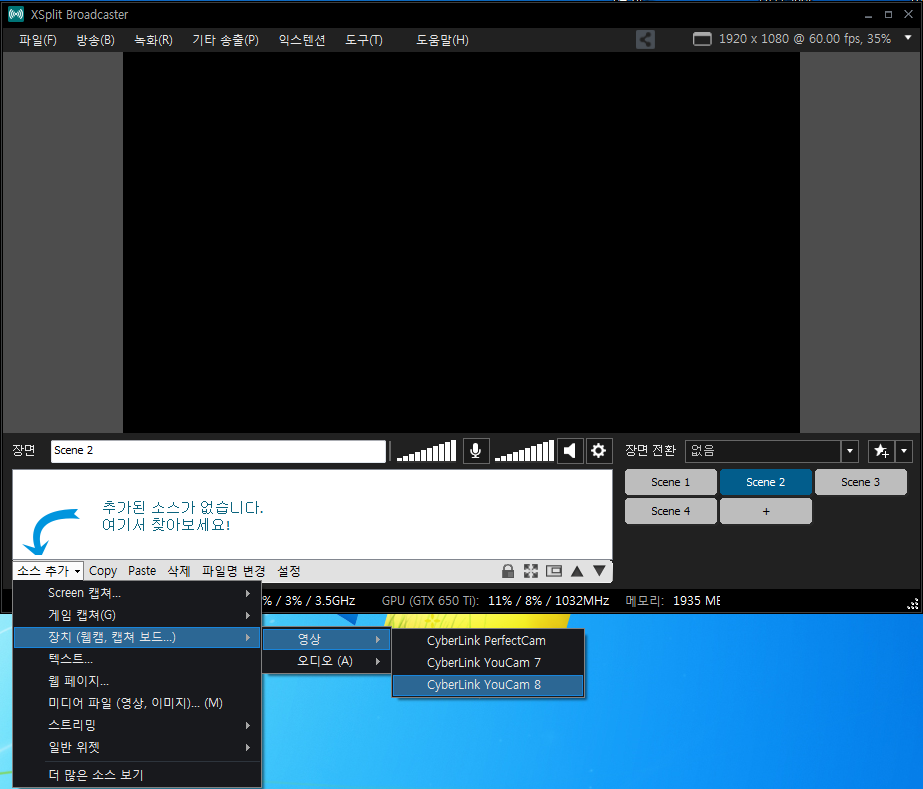Click the share icon in menu bar

(645, 39)
